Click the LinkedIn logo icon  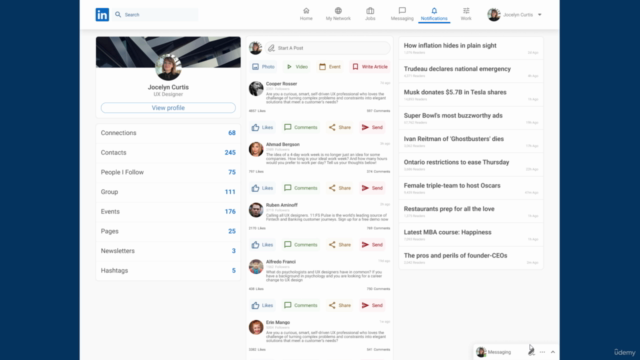(x=102, y=15)
